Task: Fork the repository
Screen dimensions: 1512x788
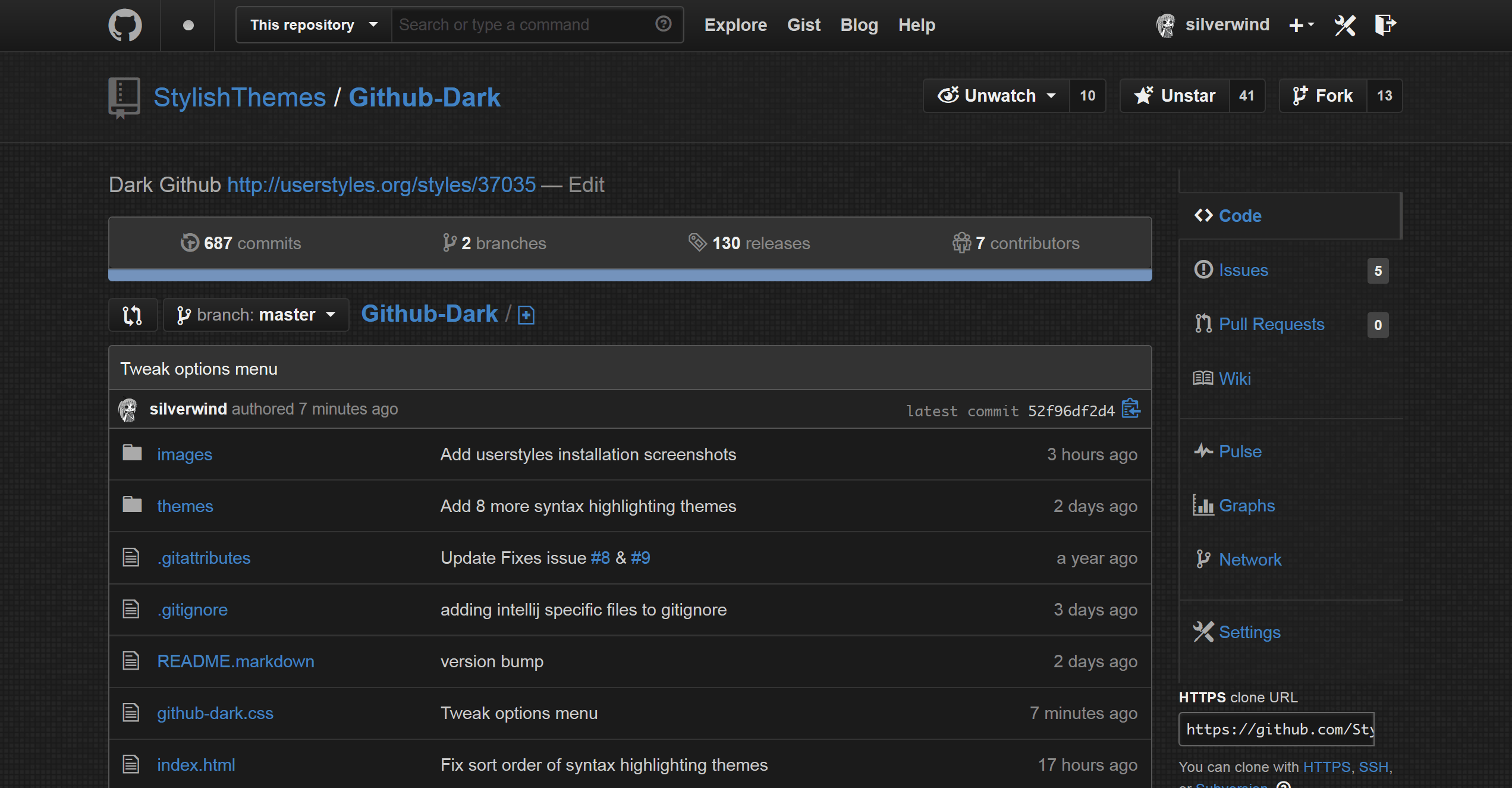Action: 1323,96
